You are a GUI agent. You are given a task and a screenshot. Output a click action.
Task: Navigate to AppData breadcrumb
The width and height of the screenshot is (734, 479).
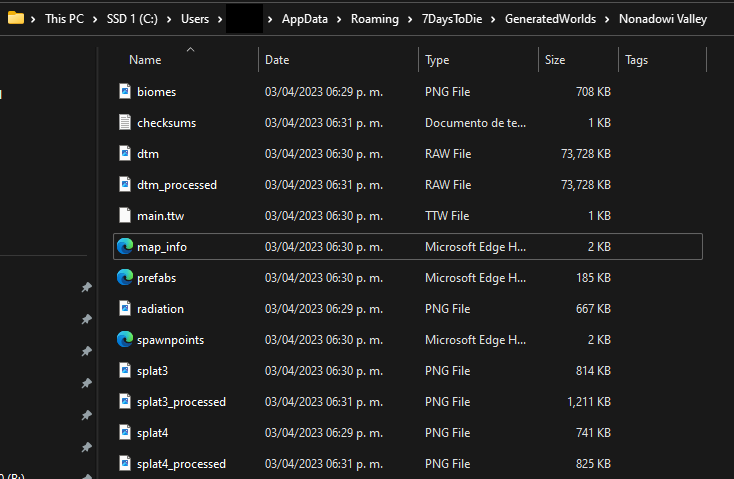pos(305,19)
